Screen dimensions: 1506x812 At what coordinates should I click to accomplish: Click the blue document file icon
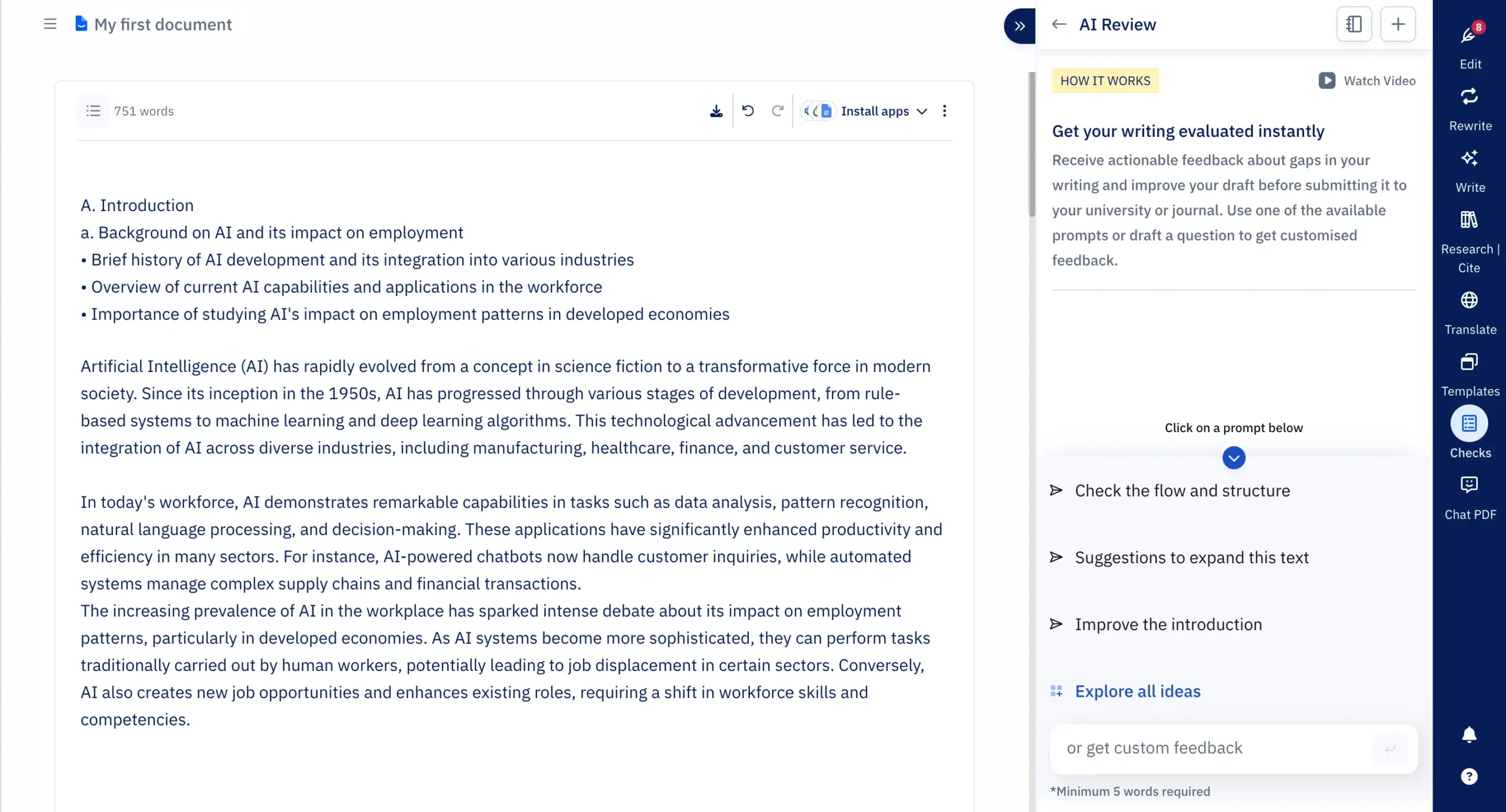81,24
